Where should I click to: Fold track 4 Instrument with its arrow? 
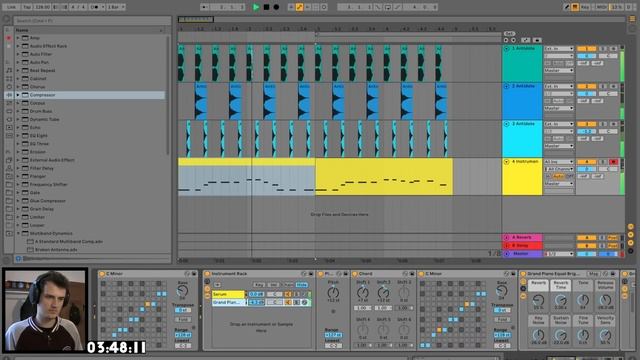pyautogui.click(x=507, y=162)
